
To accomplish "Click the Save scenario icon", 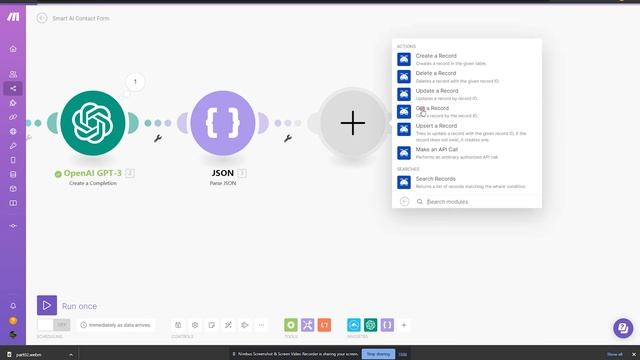I will click(178, 325).
